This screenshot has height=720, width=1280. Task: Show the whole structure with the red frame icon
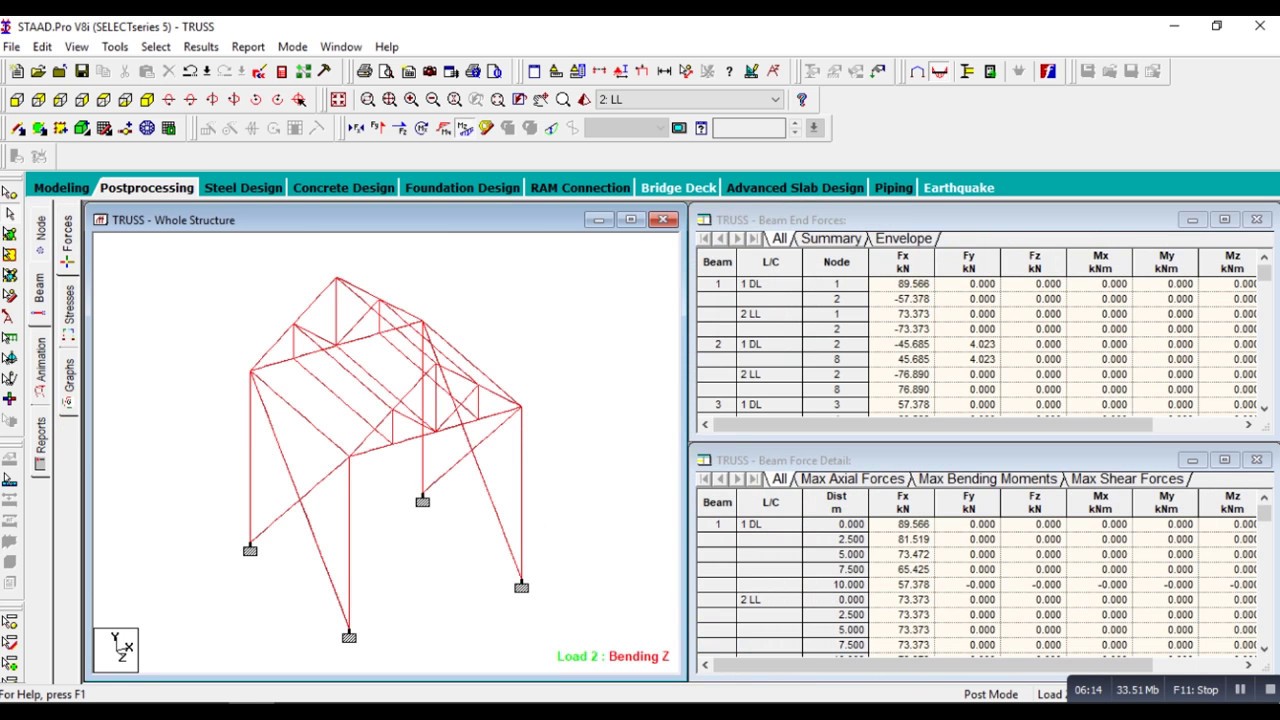pyautogui.click(x=338, y=99)
